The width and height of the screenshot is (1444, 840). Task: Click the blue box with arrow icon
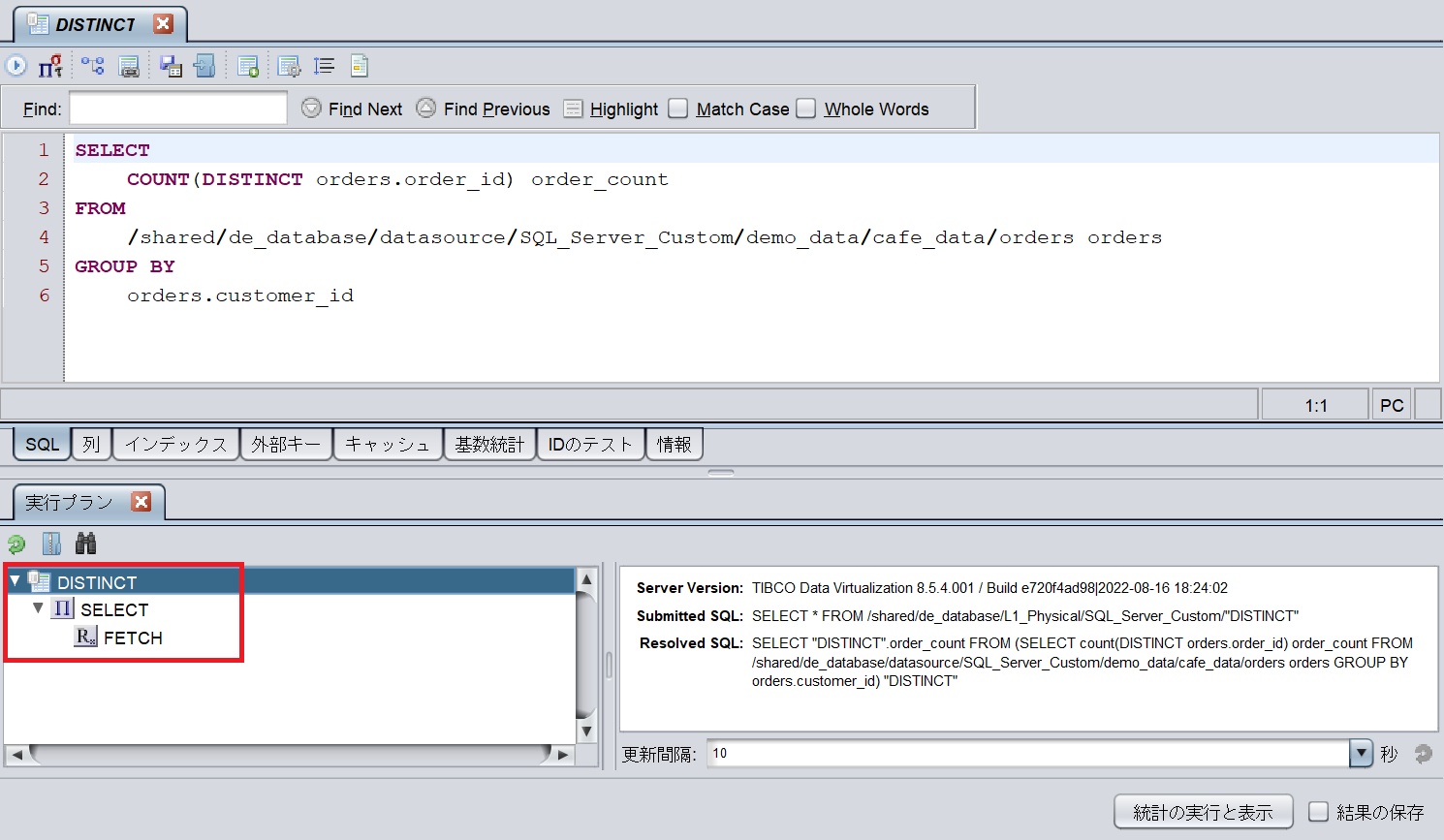204,66
